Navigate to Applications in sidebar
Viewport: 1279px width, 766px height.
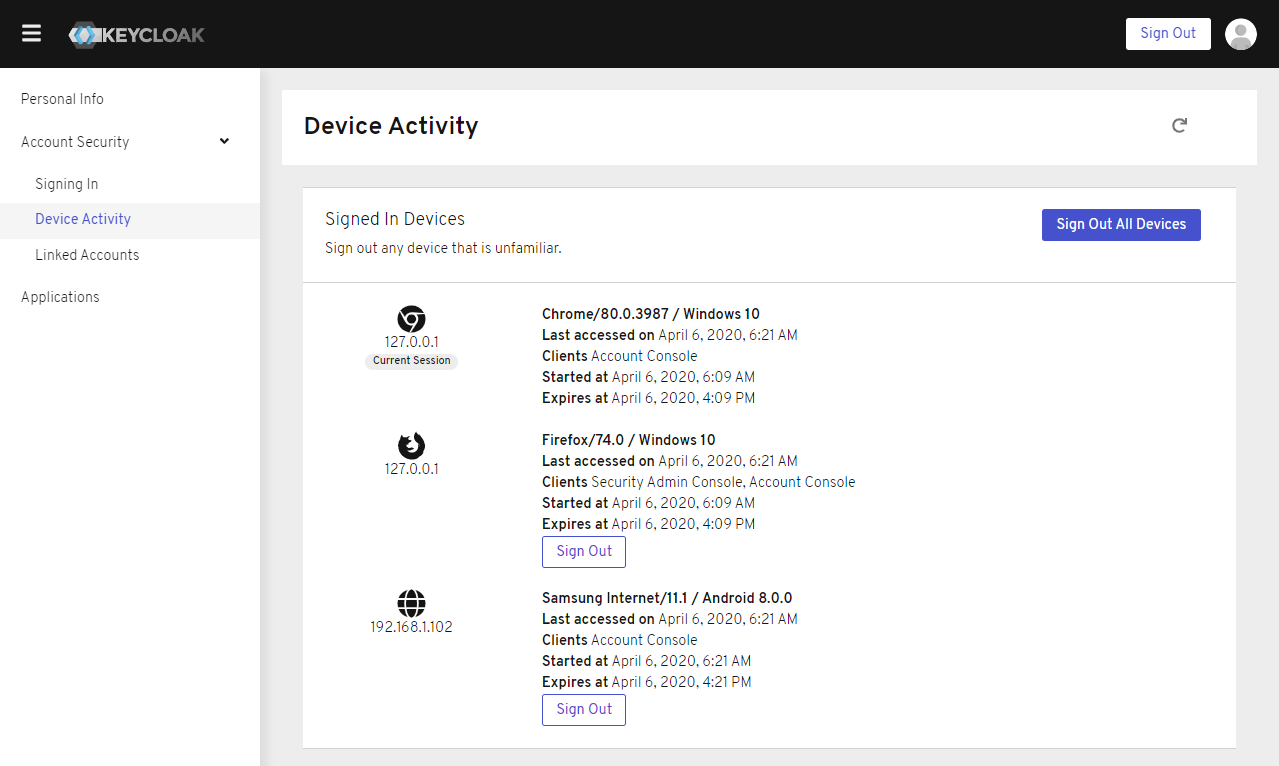60,297
